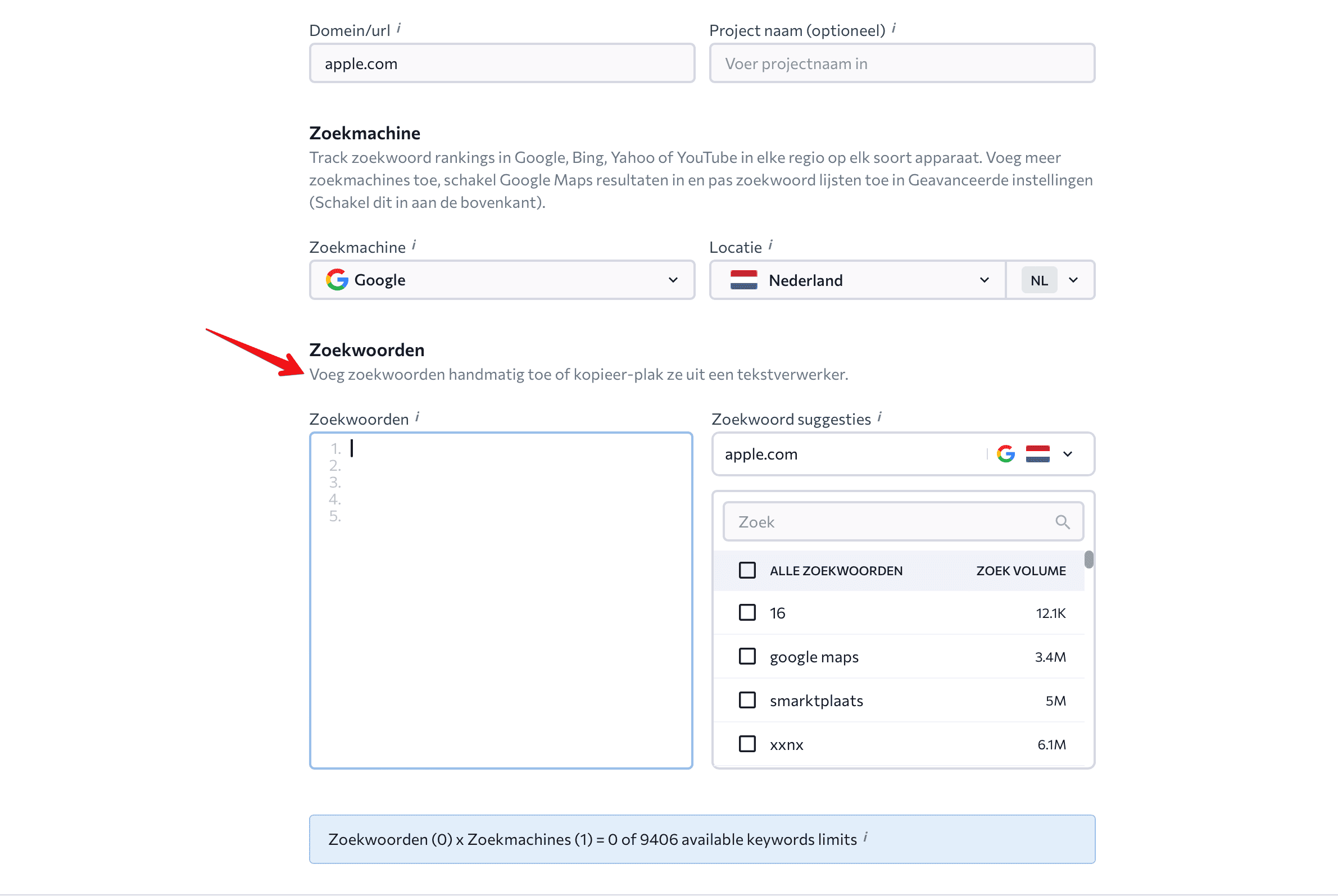1338x896 pixels.
Task: Select the google maps keyword checkbox
Action: 747,656
